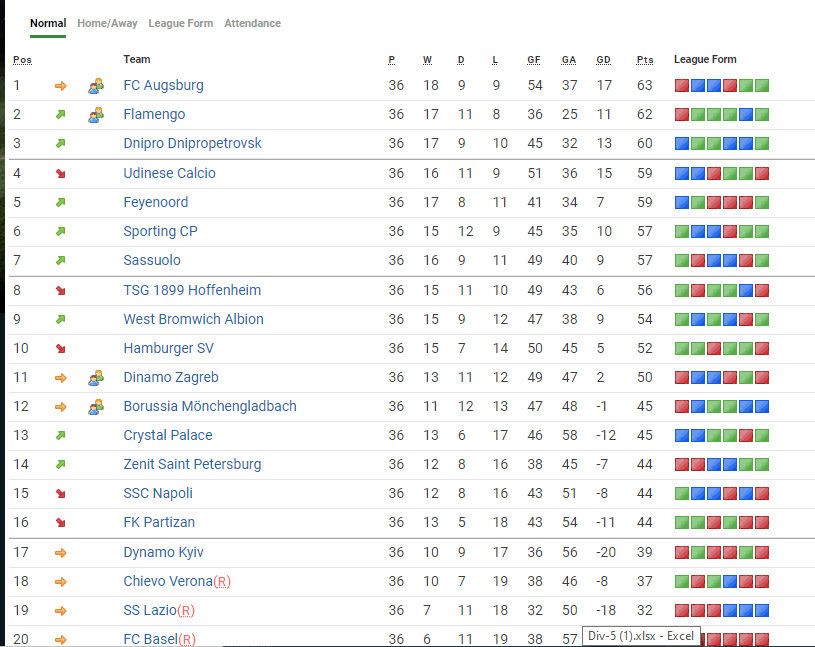The width and height of the screenshot is (815, 647).
Task: Open the Crystal Palace team page
Action: 167,436
